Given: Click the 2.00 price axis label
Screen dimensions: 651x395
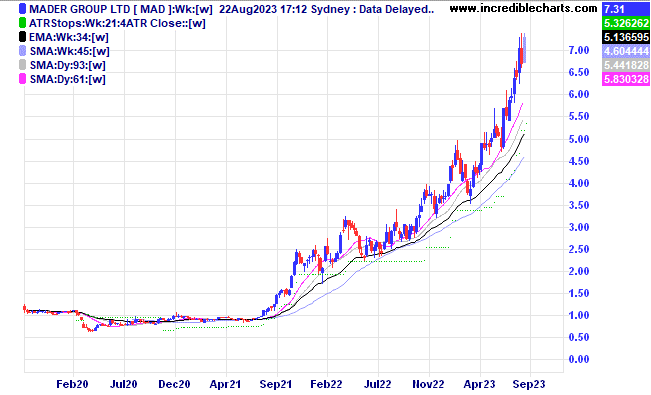Looking at the screenshot, I should coord(579,271).
